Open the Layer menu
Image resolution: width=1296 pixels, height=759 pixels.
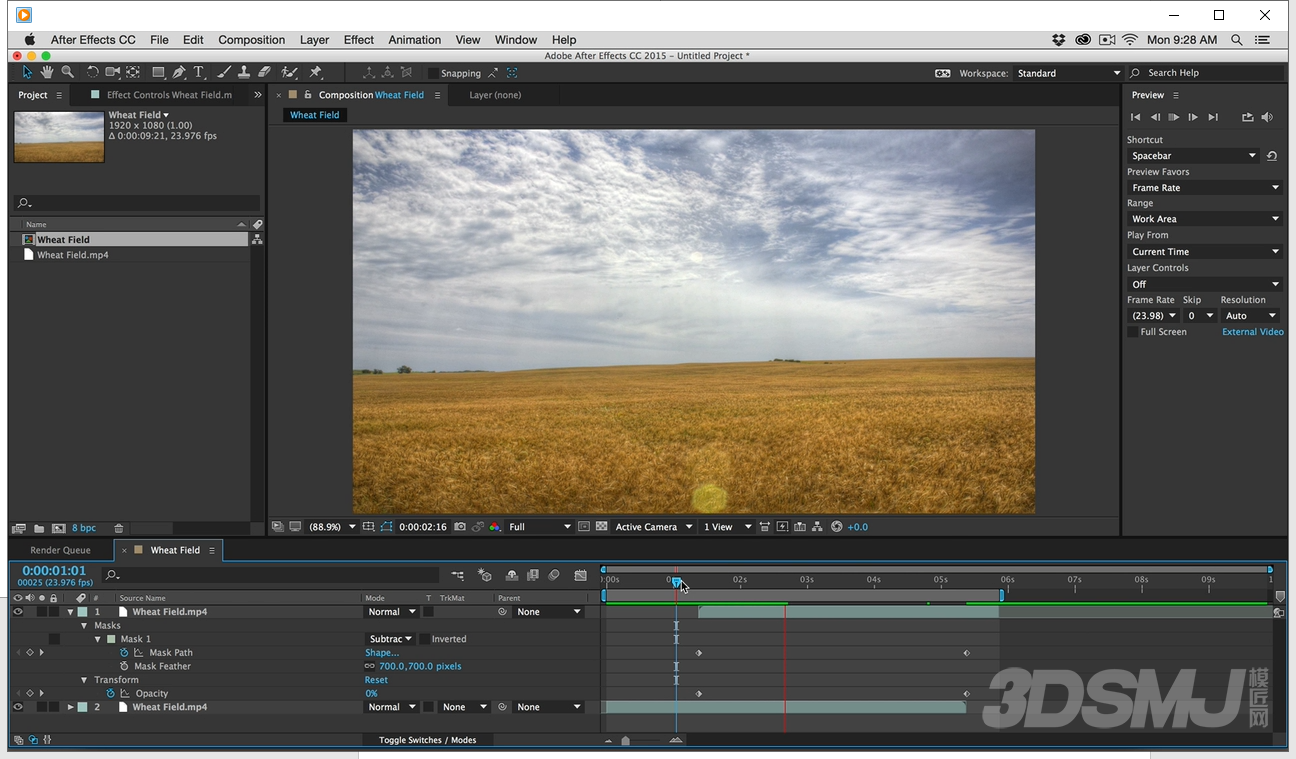click(314, 40)
